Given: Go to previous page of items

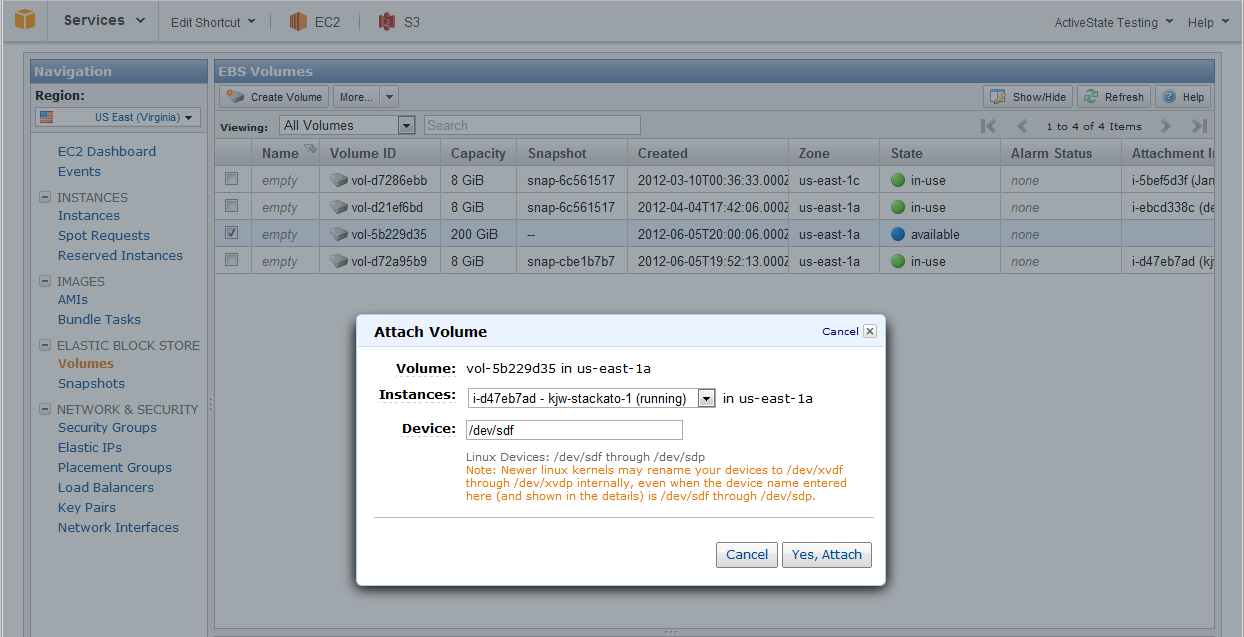Looking at the screenshot, I should (1022, 126).
